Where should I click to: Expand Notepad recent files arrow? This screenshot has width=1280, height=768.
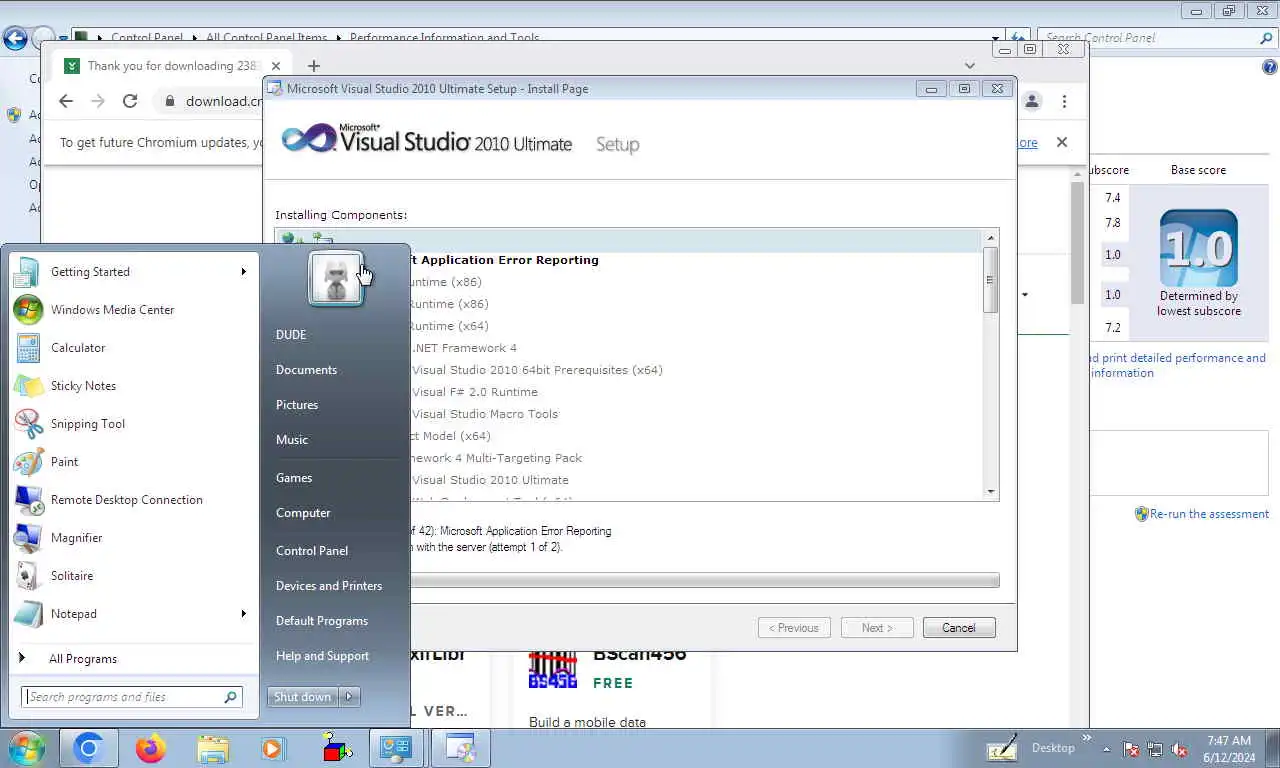click(x=243, y=614)
